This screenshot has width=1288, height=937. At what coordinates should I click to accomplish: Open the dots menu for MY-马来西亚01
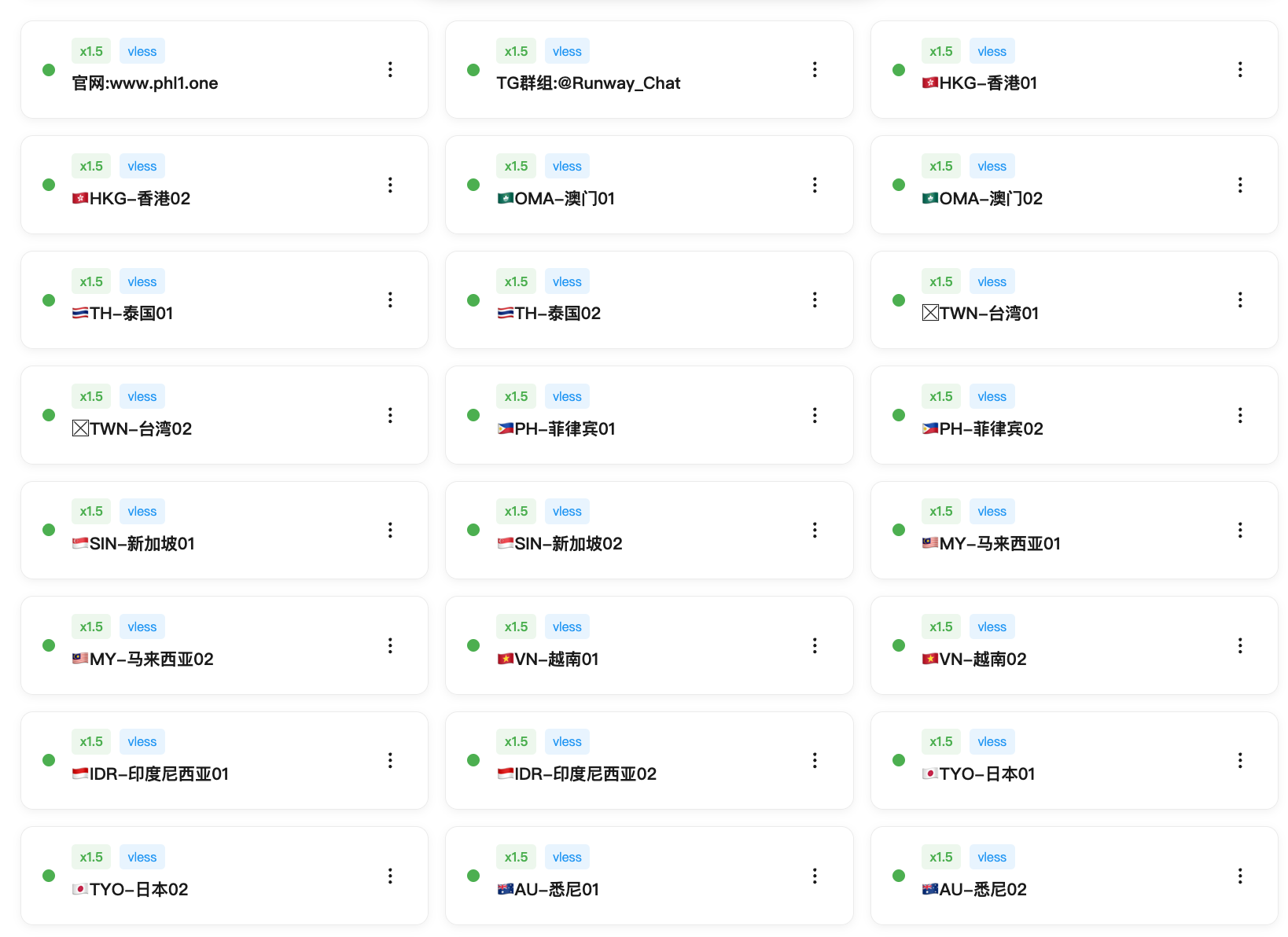1239,530
